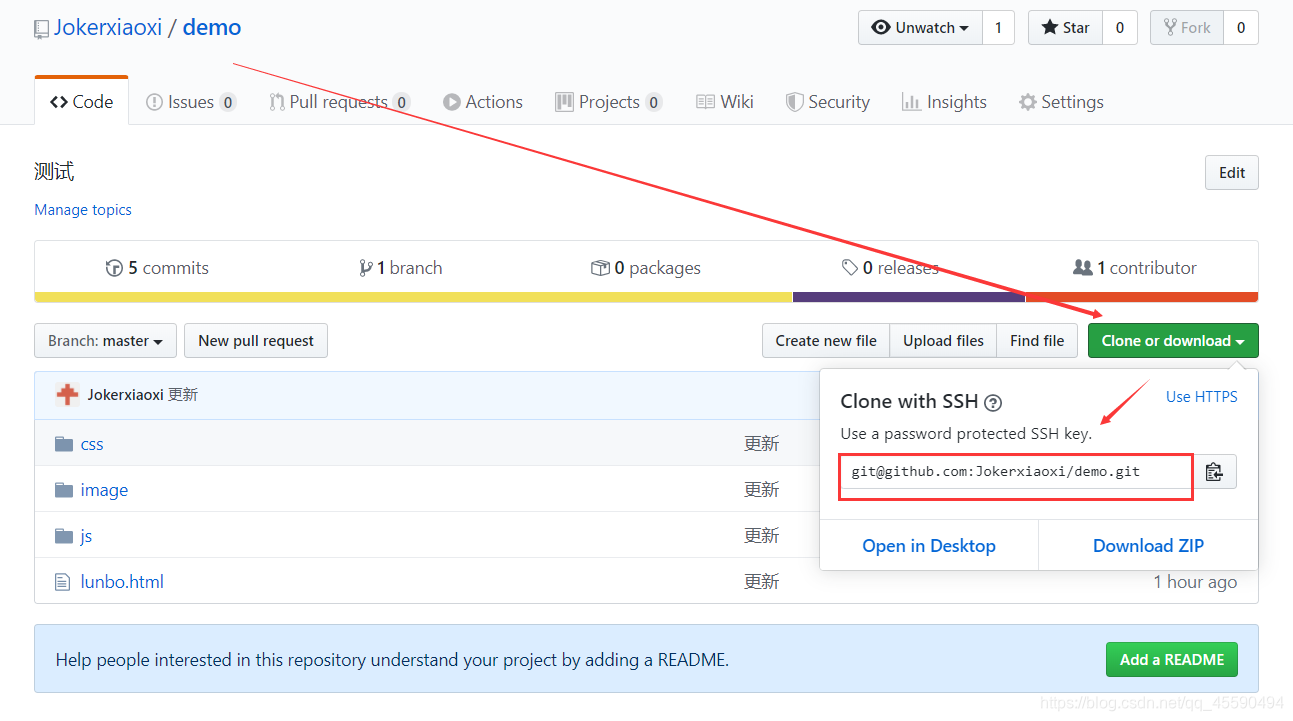Screen dimensions: 1293x721
Task: Click the Find file button
Action: click(1037, 341)
